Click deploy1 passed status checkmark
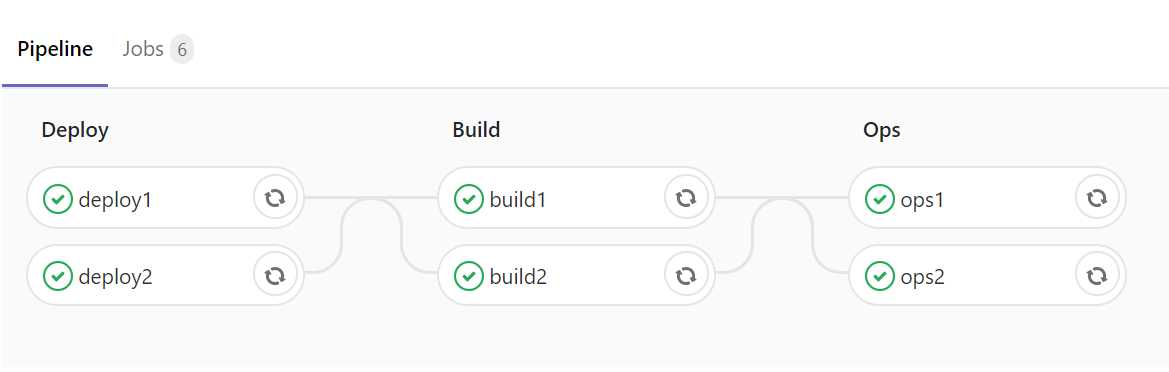The image size is (1169, 372). 57,199
